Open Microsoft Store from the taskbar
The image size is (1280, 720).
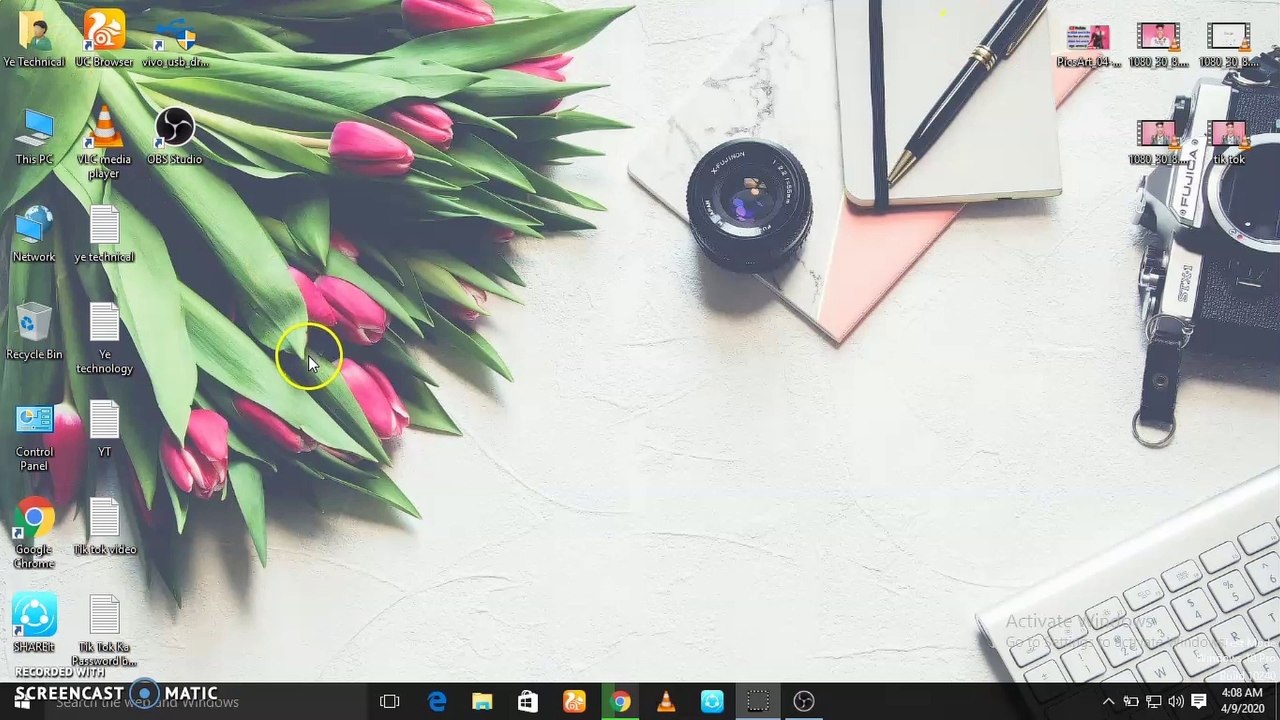point(527,702)
